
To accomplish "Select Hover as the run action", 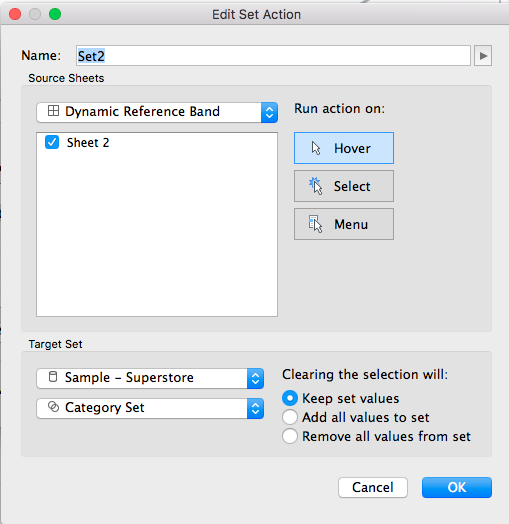I will click(344, 148).
